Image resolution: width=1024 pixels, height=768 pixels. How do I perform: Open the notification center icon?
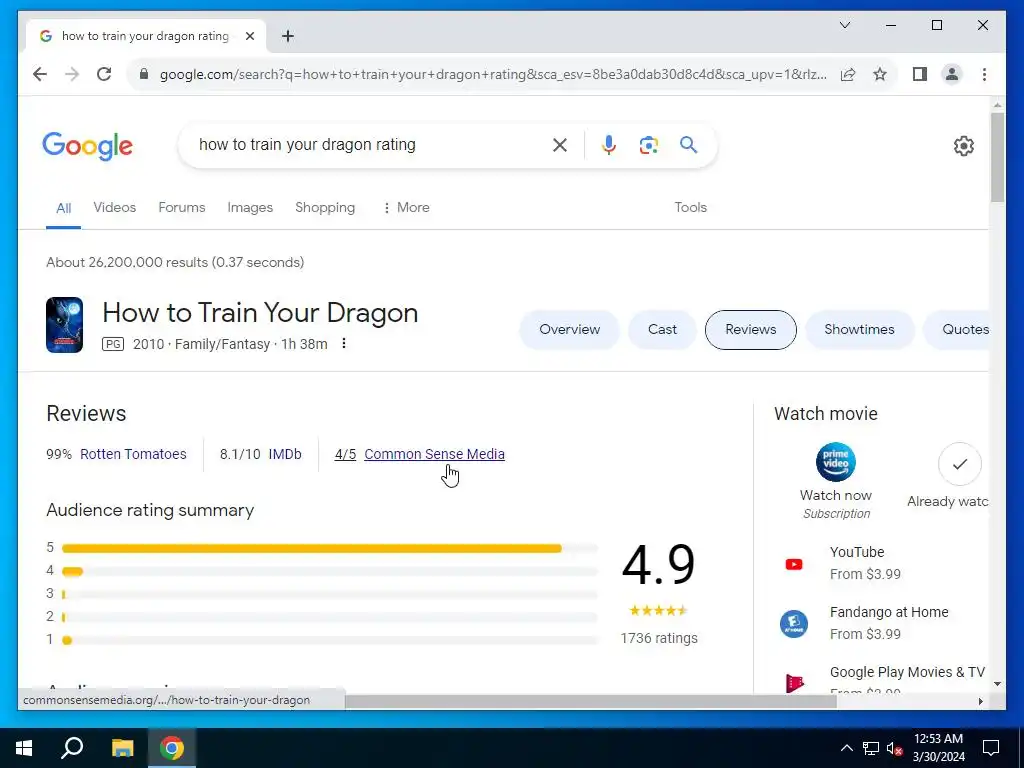pyautogui.click(x=991, y=748)
